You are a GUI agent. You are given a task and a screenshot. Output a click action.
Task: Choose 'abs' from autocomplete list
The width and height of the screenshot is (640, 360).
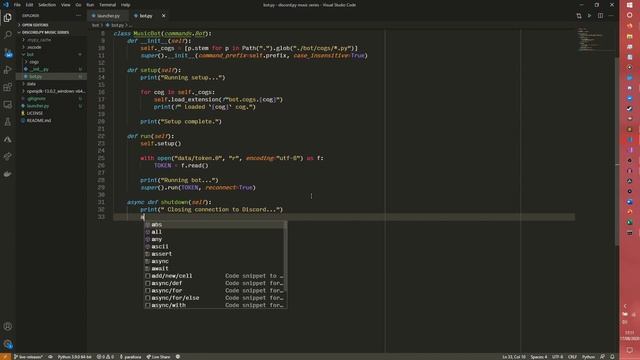coord(215,224)
